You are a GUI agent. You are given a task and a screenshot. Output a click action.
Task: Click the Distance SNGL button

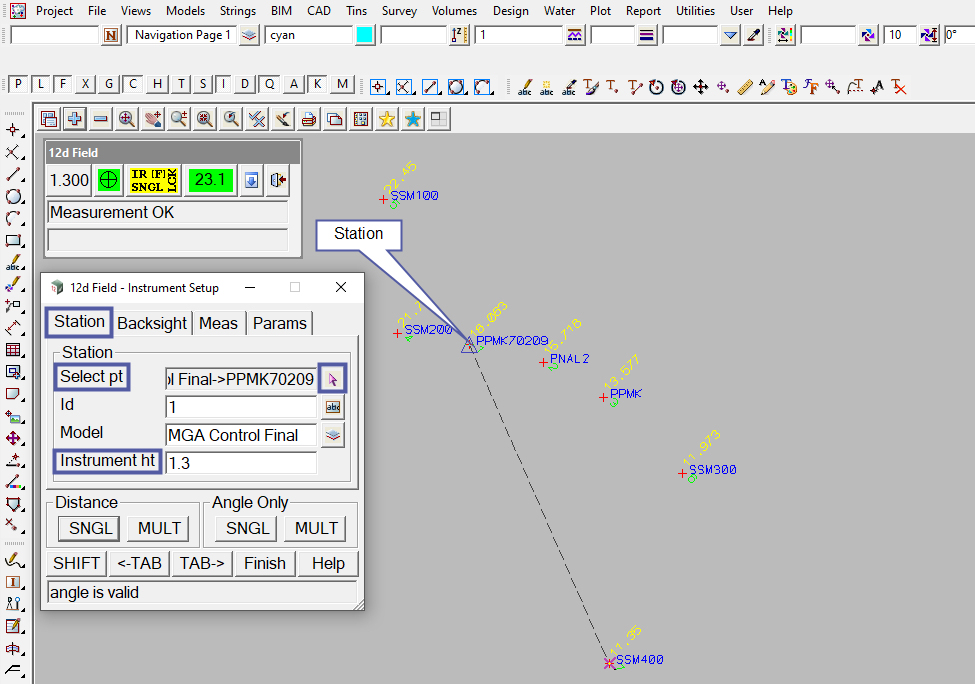point(91,528)
